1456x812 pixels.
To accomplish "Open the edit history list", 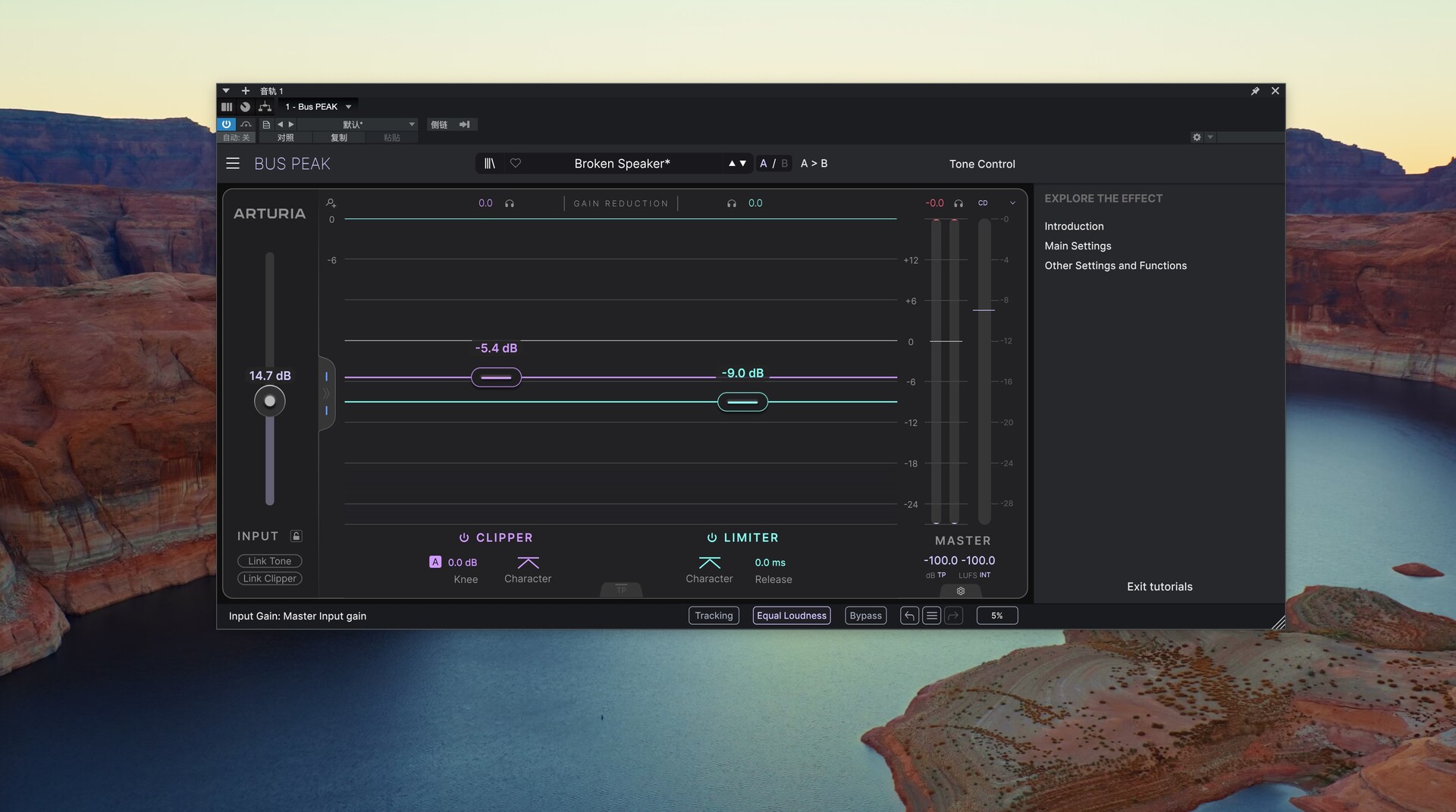I will pyautogui.click(x=932, y=616).
